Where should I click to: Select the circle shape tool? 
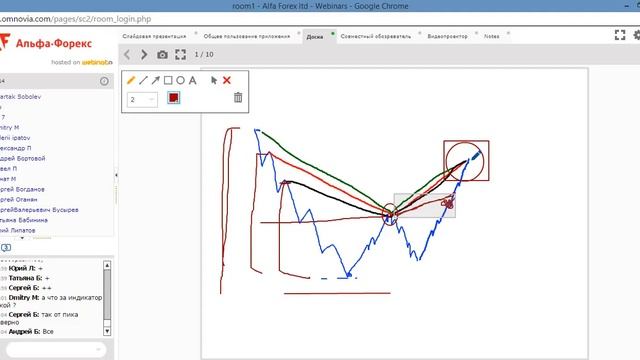[x=180, y=80]
